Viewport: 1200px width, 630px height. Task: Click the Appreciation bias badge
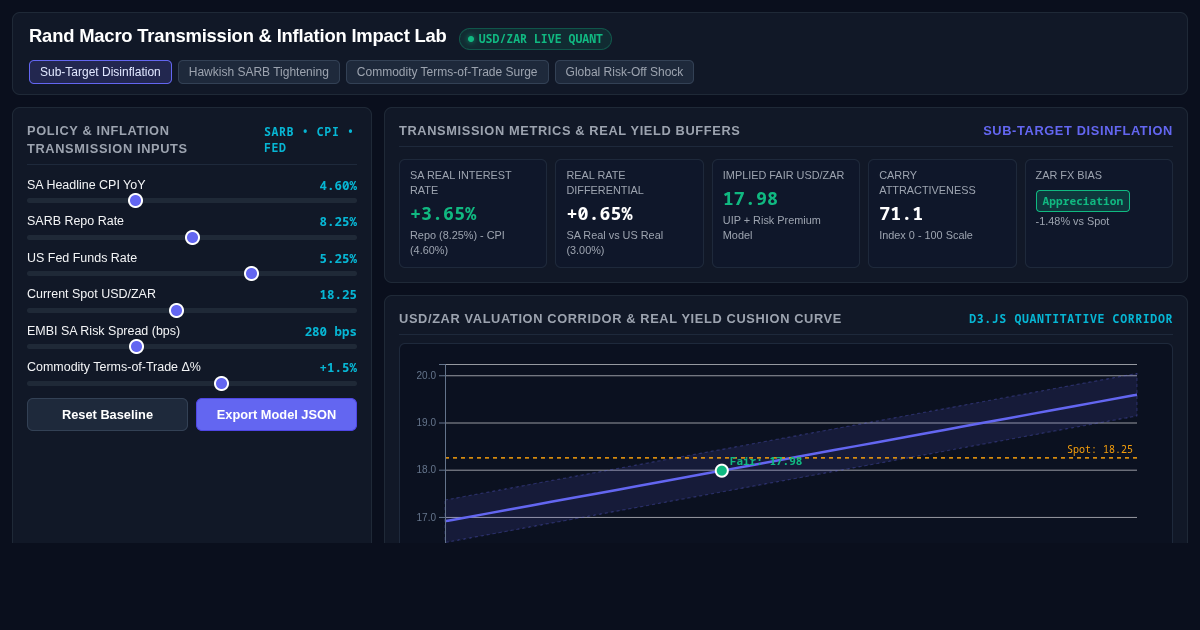[x=1083, y=201]
